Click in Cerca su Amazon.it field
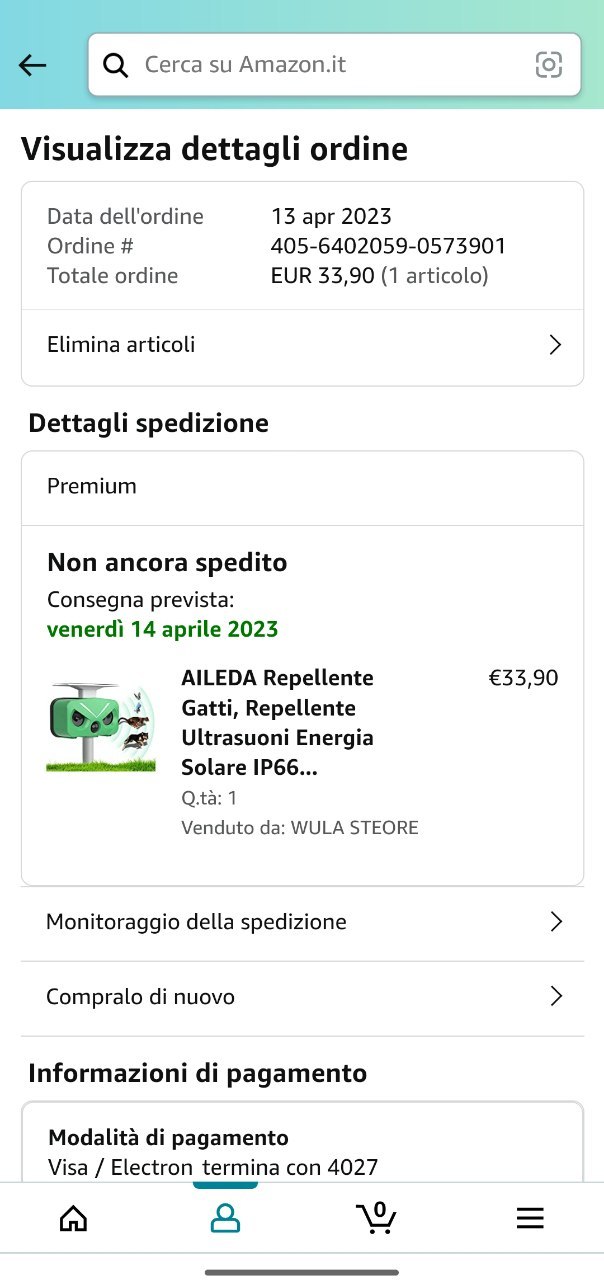Viewport: 604px width, 1280px height. [334, 65]
